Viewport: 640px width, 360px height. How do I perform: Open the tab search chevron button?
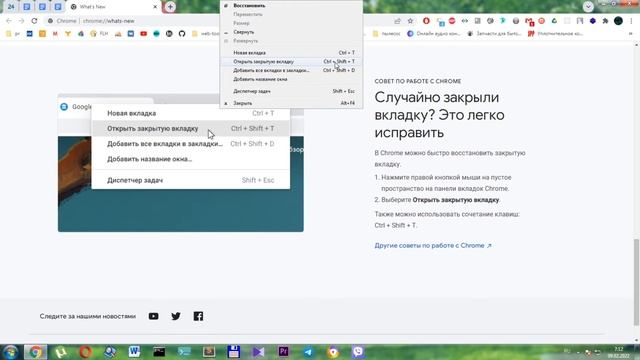(x=588, y=7)
